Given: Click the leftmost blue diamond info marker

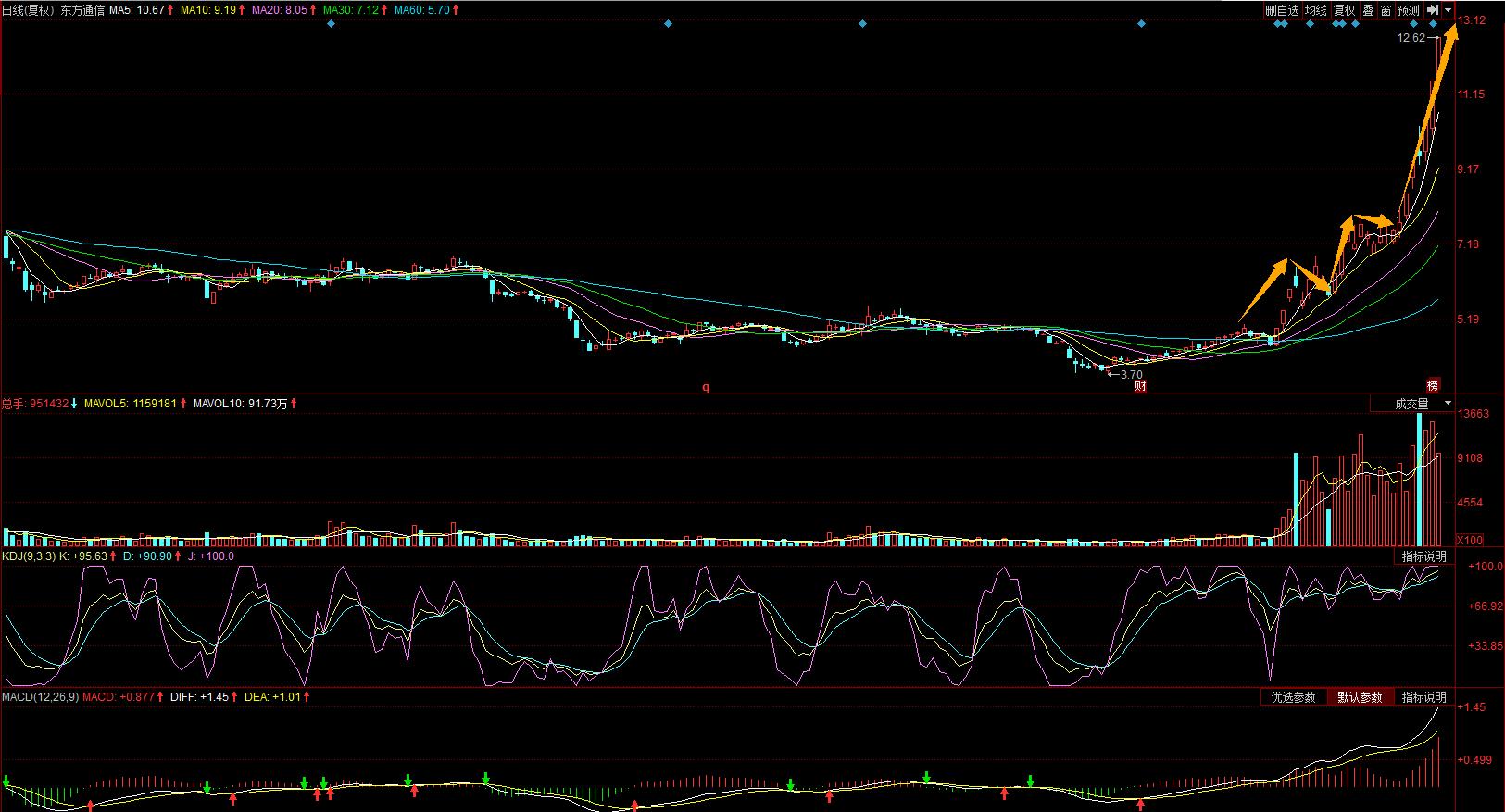Looking at the screenshot, I should point(331,24).
